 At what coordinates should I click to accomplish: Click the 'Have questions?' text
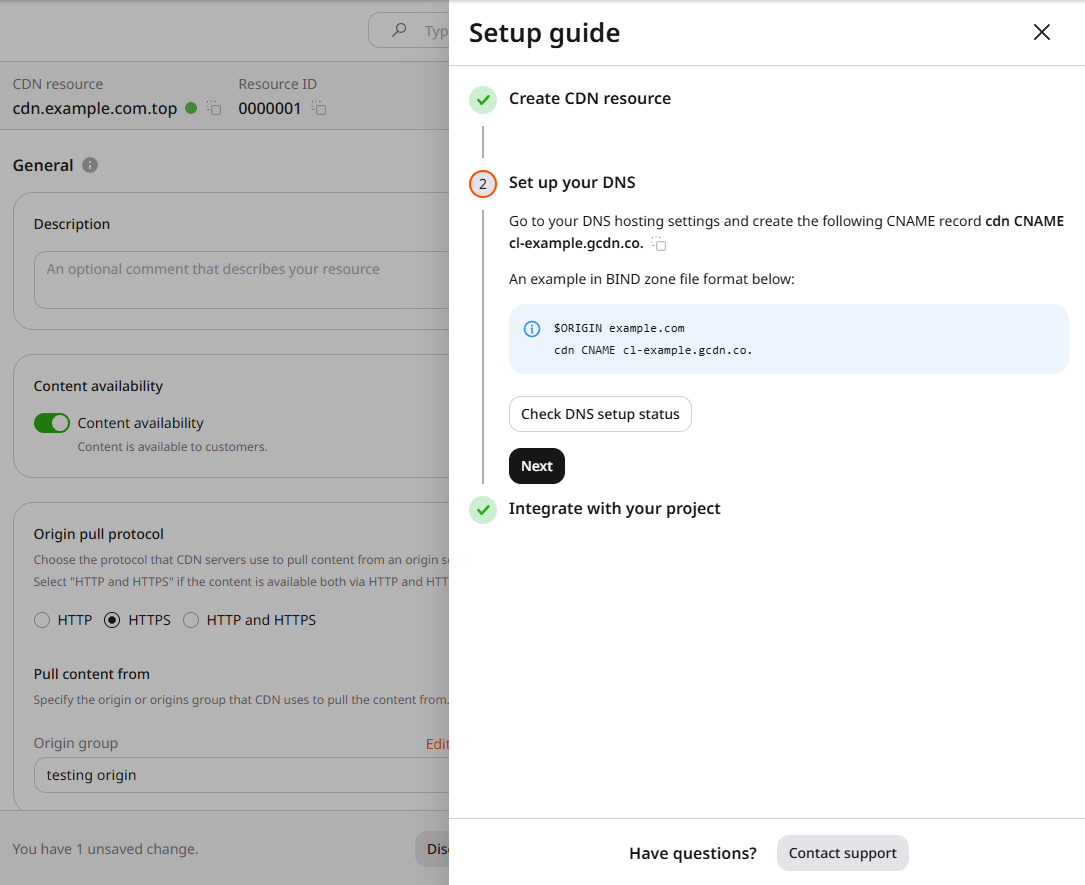(x=693, y=853)
